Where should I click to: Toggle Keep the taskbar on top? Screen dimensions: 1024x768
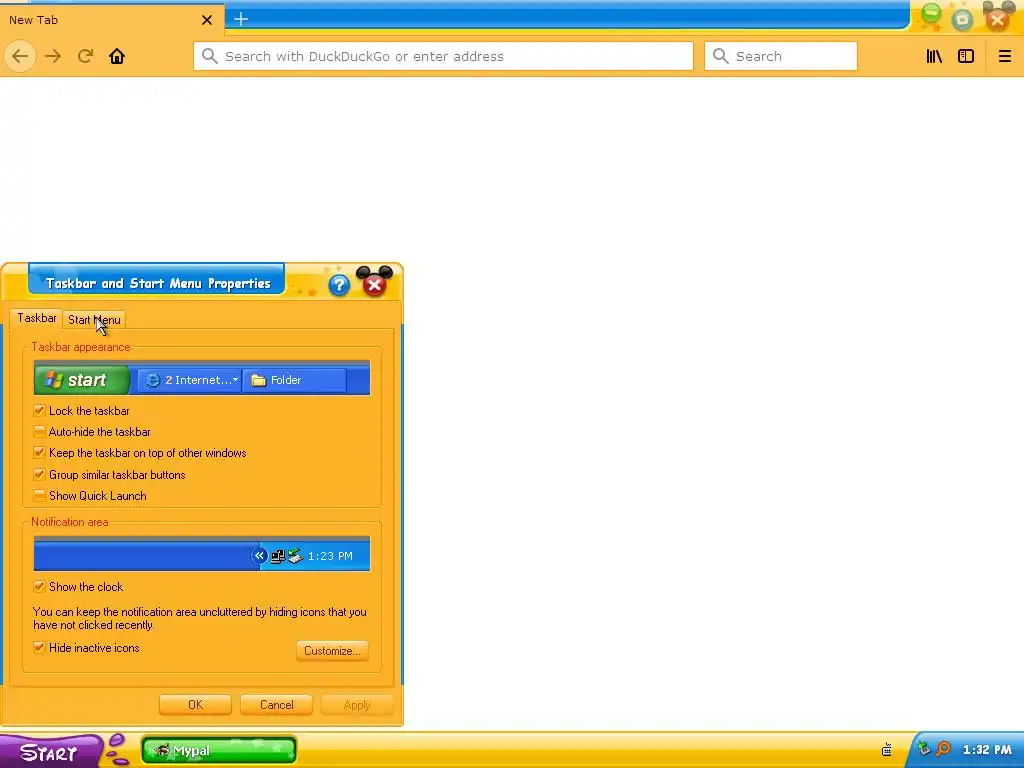[x=39, y=453]
